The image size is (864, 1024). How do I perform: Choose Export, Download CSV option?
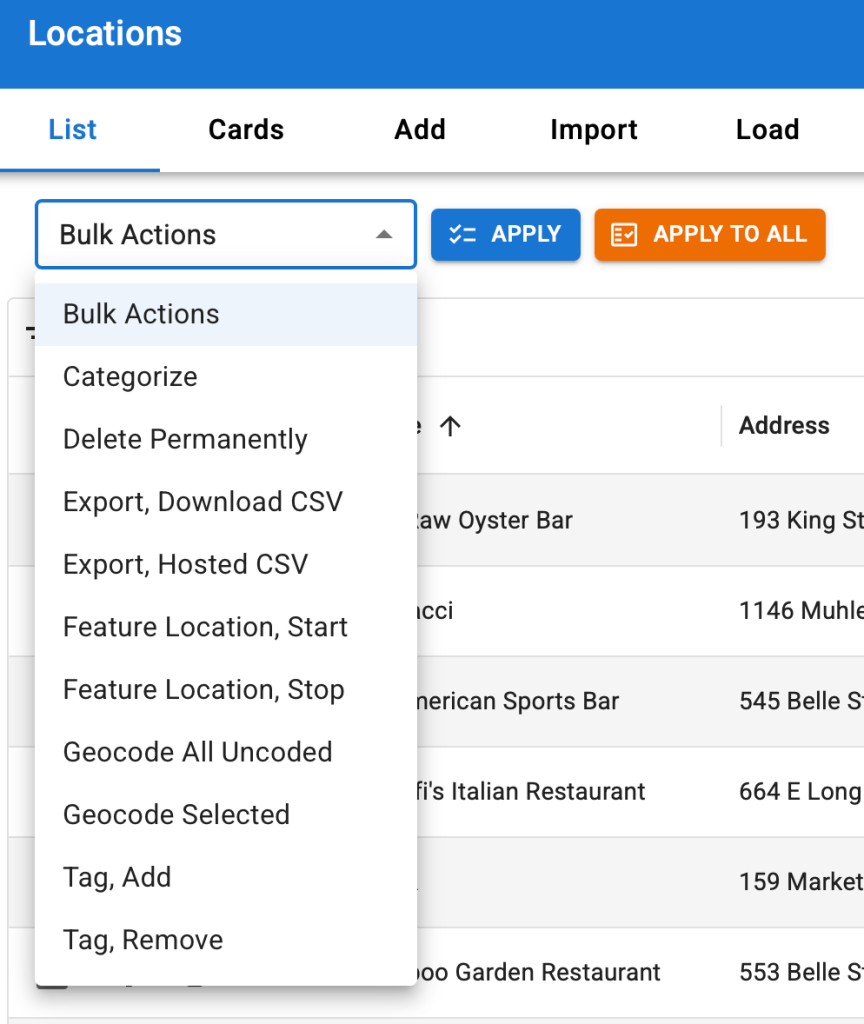pyautogui.click(x=226, y=502)
